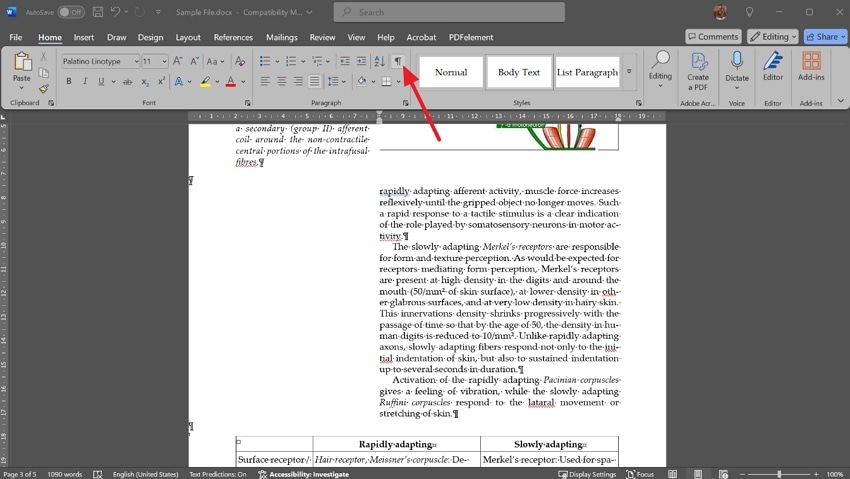Switch to the Design tab

pos(150,37)
